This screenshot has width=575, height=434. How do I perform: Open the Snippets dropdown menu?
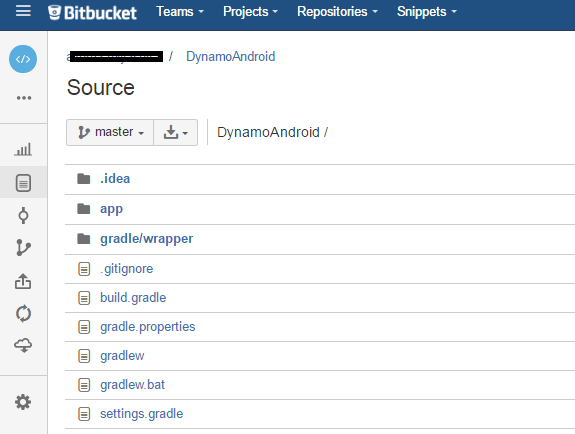426,12
